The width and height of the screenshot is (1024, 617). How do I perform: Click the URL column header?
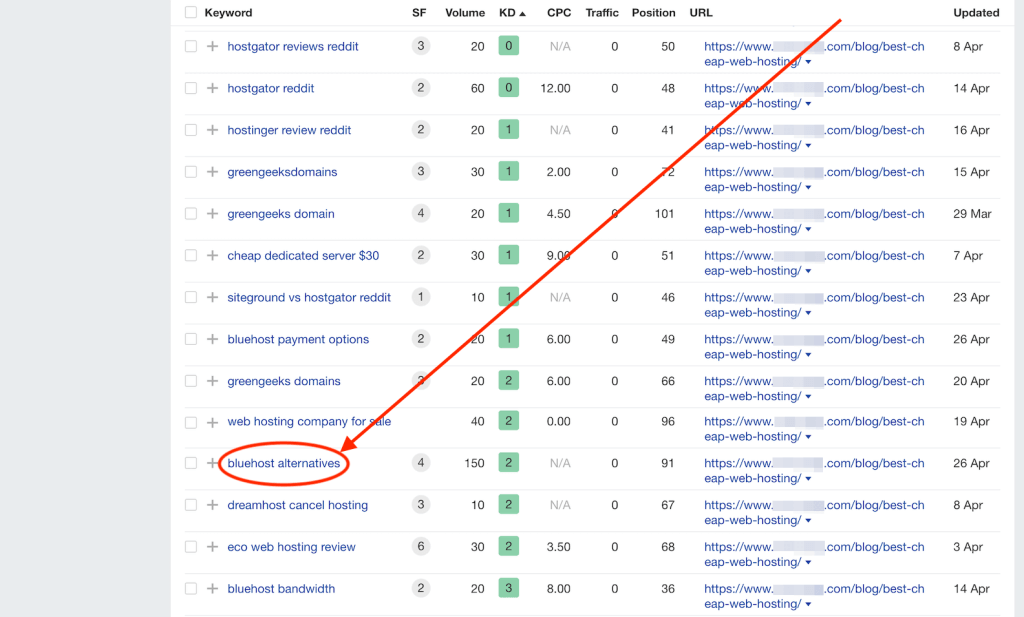pos(701,12)
